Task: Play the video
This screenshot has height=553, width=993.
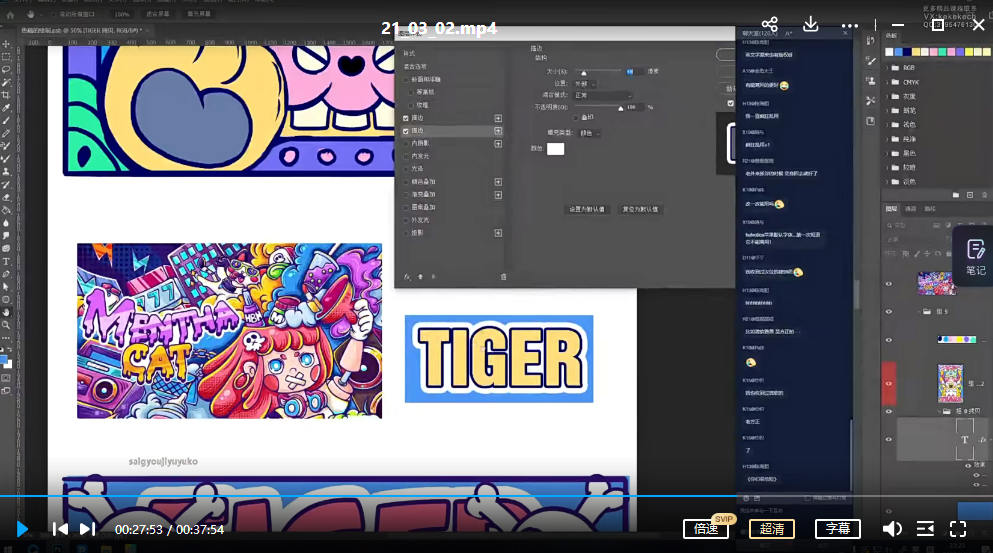Action: click(x=22, y=529)
